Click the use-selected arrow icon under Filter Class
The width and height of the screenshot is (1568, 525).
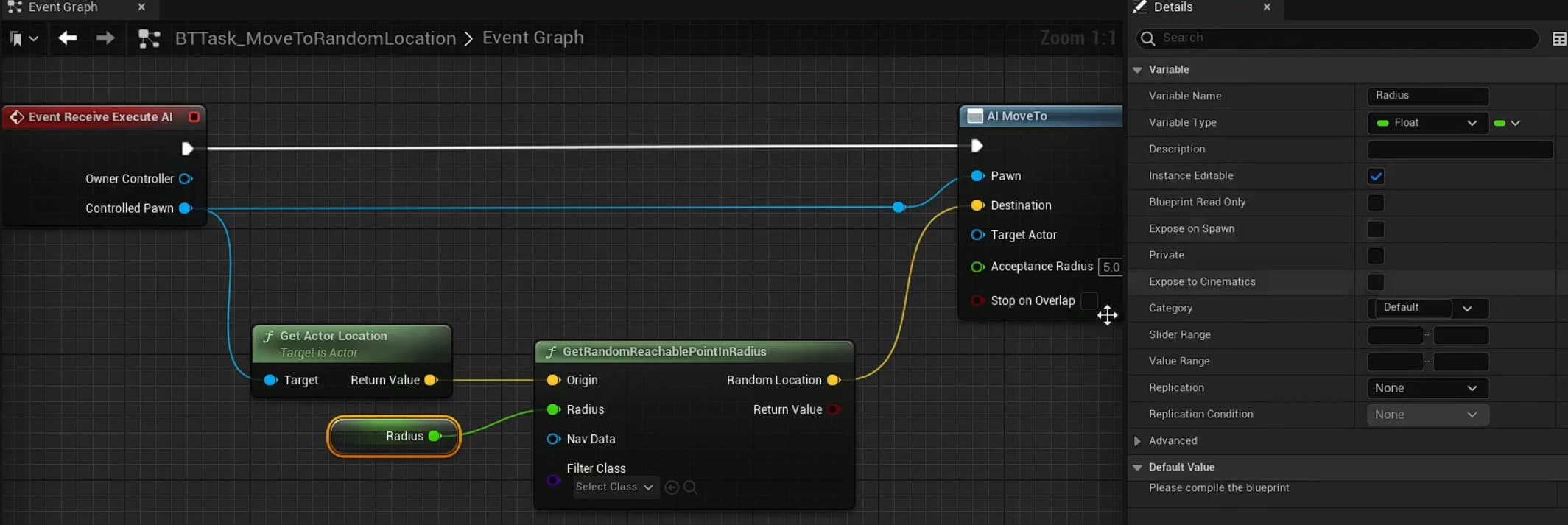point(671,487)
